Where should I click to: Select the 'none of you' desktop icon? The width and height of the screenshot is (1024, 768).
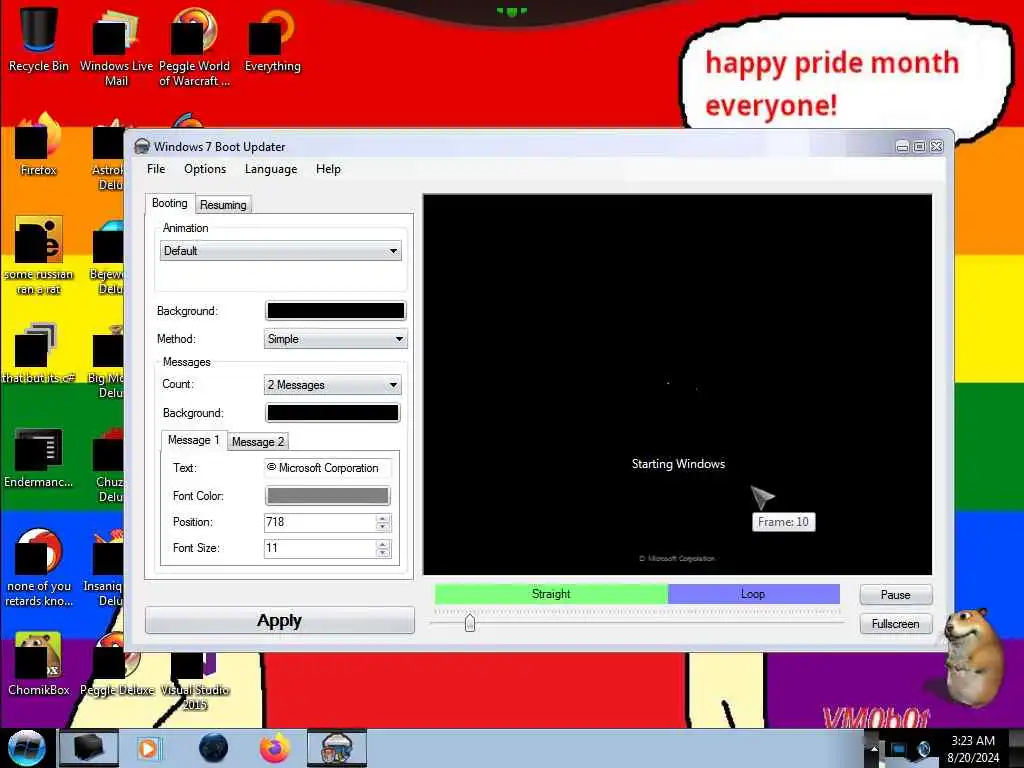pyautogui.click(x=39, y=567)
